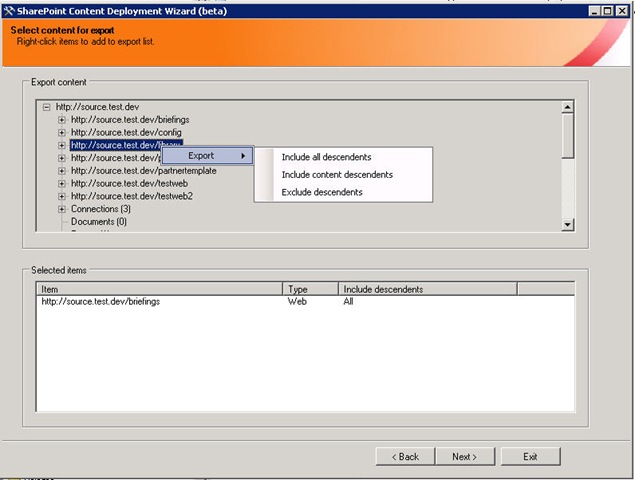
Task: Click the Export submenu arrow
Action: pos(243,156)
